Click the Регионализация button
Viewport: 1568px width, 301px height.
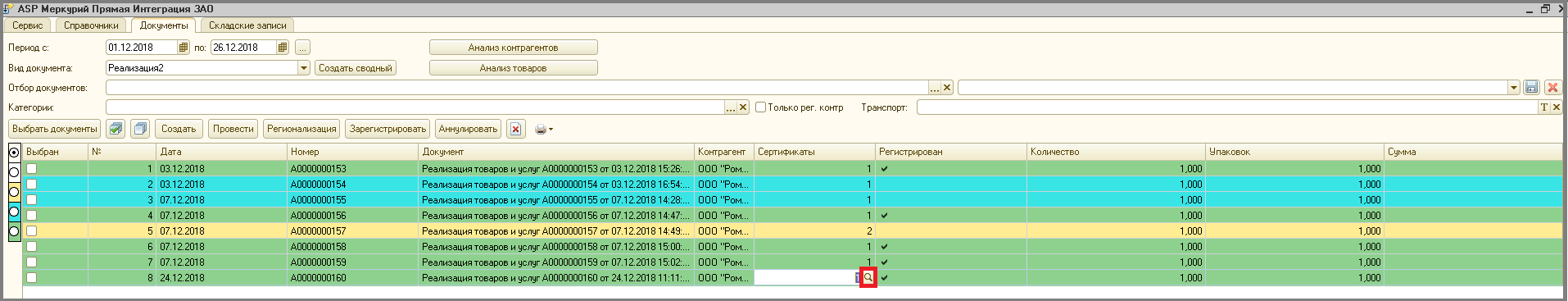[301, 129]
